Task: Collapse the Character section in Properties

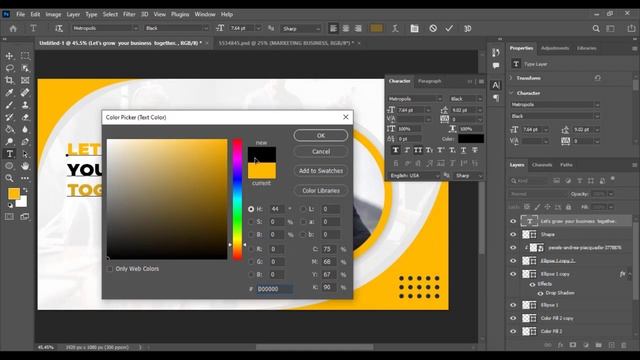Action: coord(511,93)
